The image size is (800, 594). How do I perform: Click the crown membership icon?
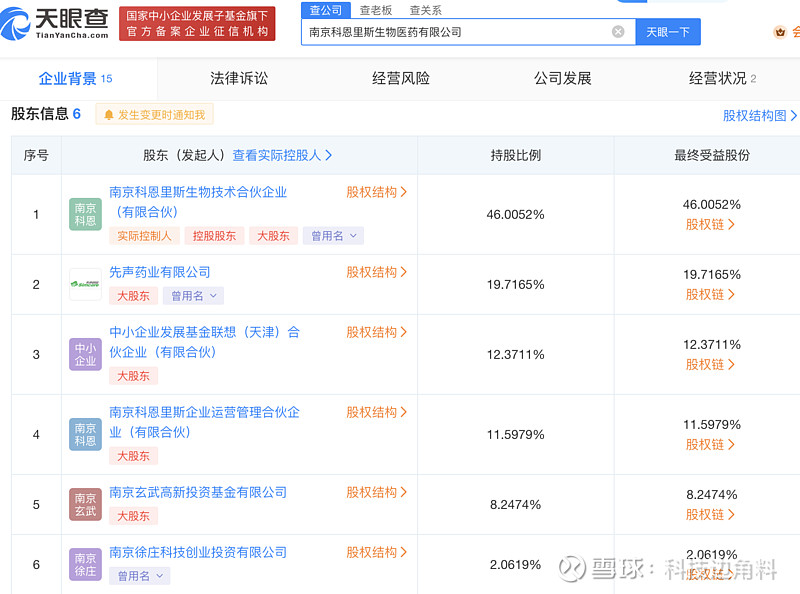[x=780, y=32]
